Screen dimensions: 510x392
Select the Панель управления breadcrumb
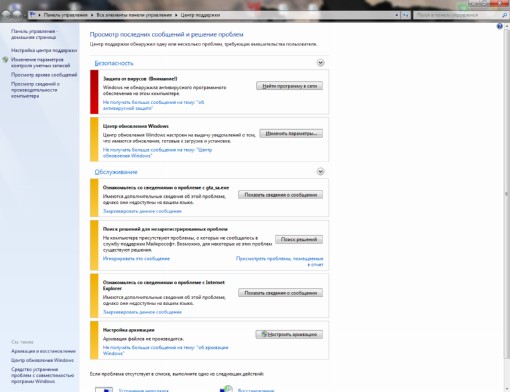tap(66, 15)
